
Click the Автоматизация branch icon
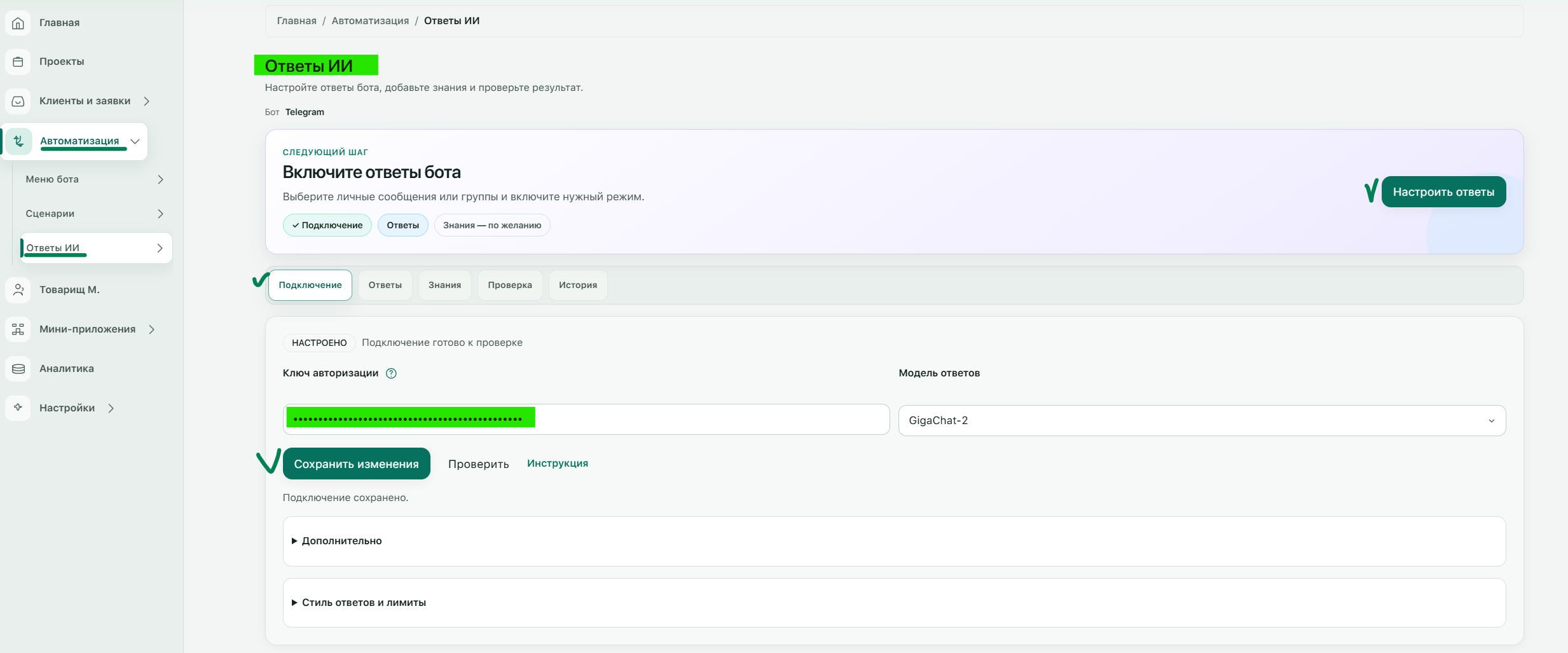(19, 141)
